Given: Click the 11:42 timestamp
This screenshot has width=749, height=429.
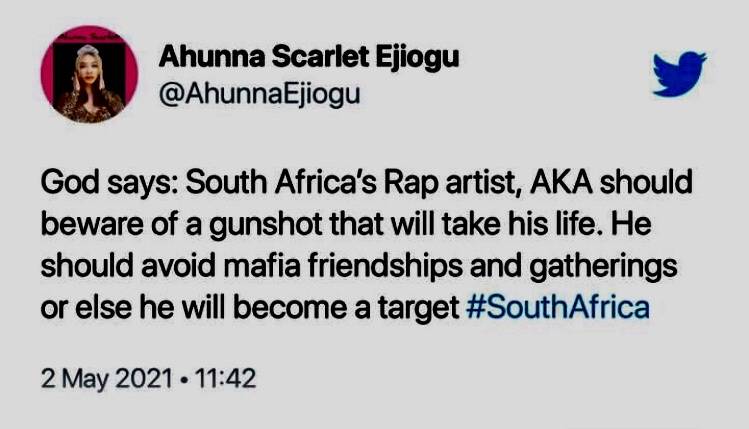Looking at the screenshot, I should tap(225, 378).
